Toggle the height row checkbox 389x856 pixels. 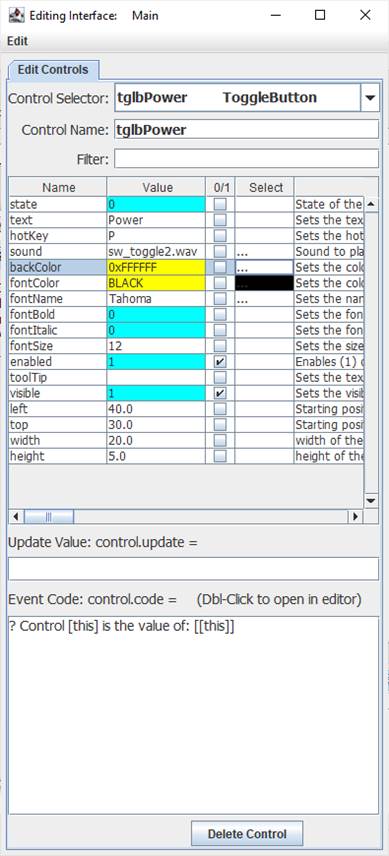click(220, 456)
